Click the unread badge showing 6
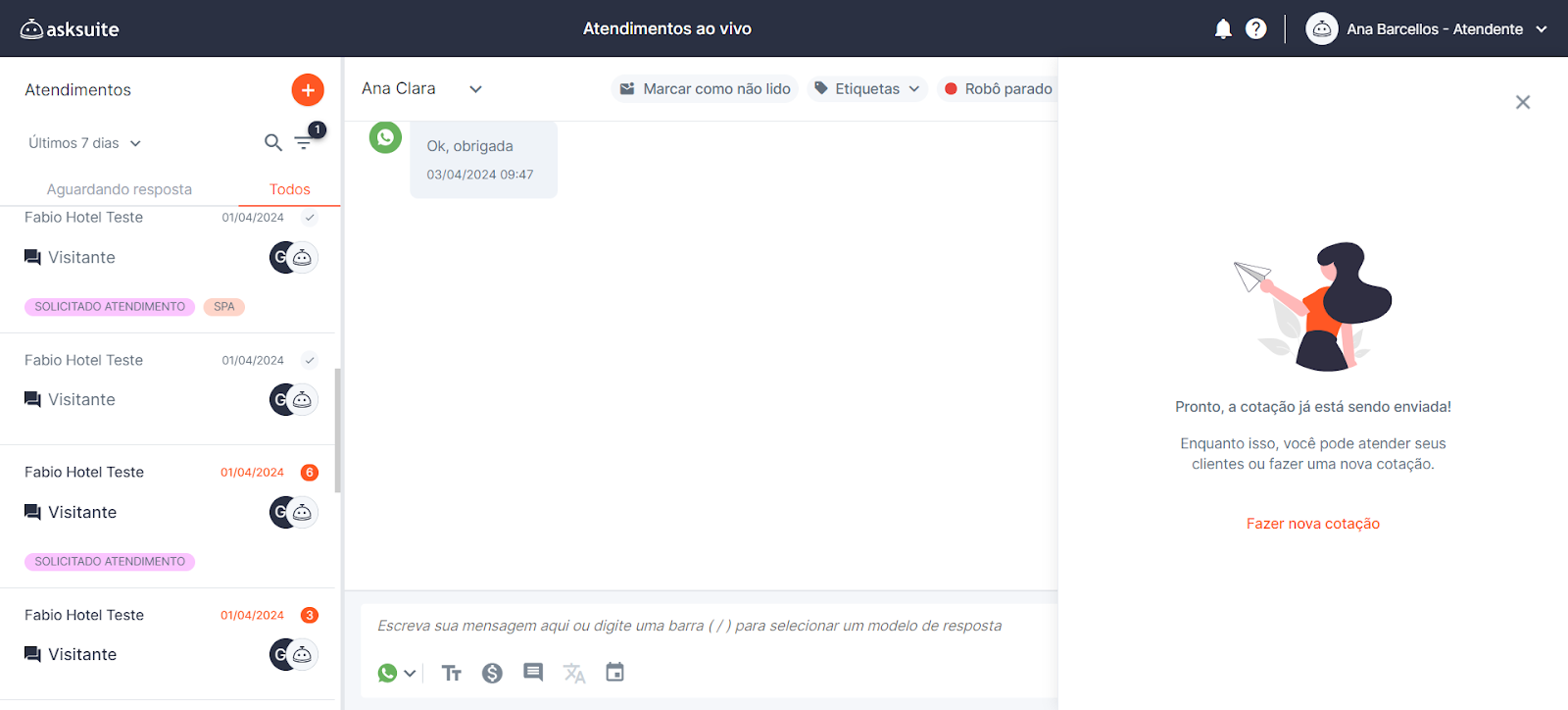The height and width of the screenshot is (710, 1568). 310,473
